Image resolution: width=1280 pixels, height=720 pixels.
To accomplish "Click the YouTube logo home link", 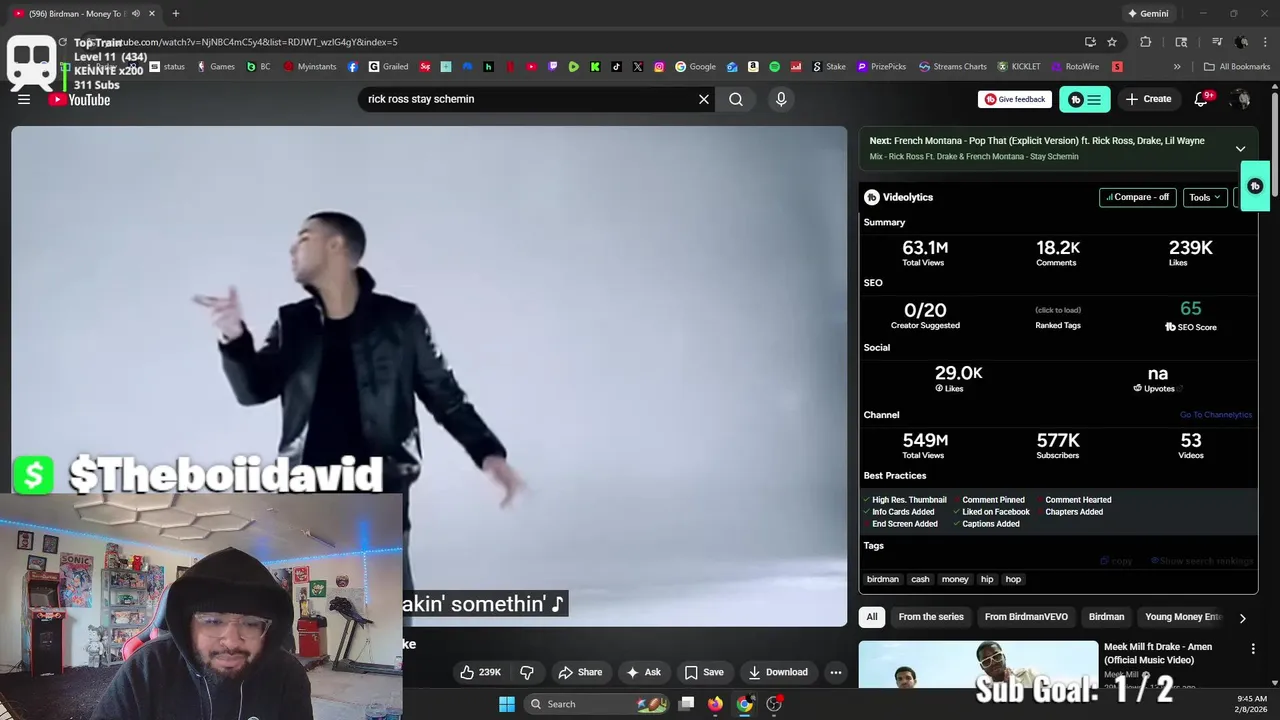I will click(79, 99).
